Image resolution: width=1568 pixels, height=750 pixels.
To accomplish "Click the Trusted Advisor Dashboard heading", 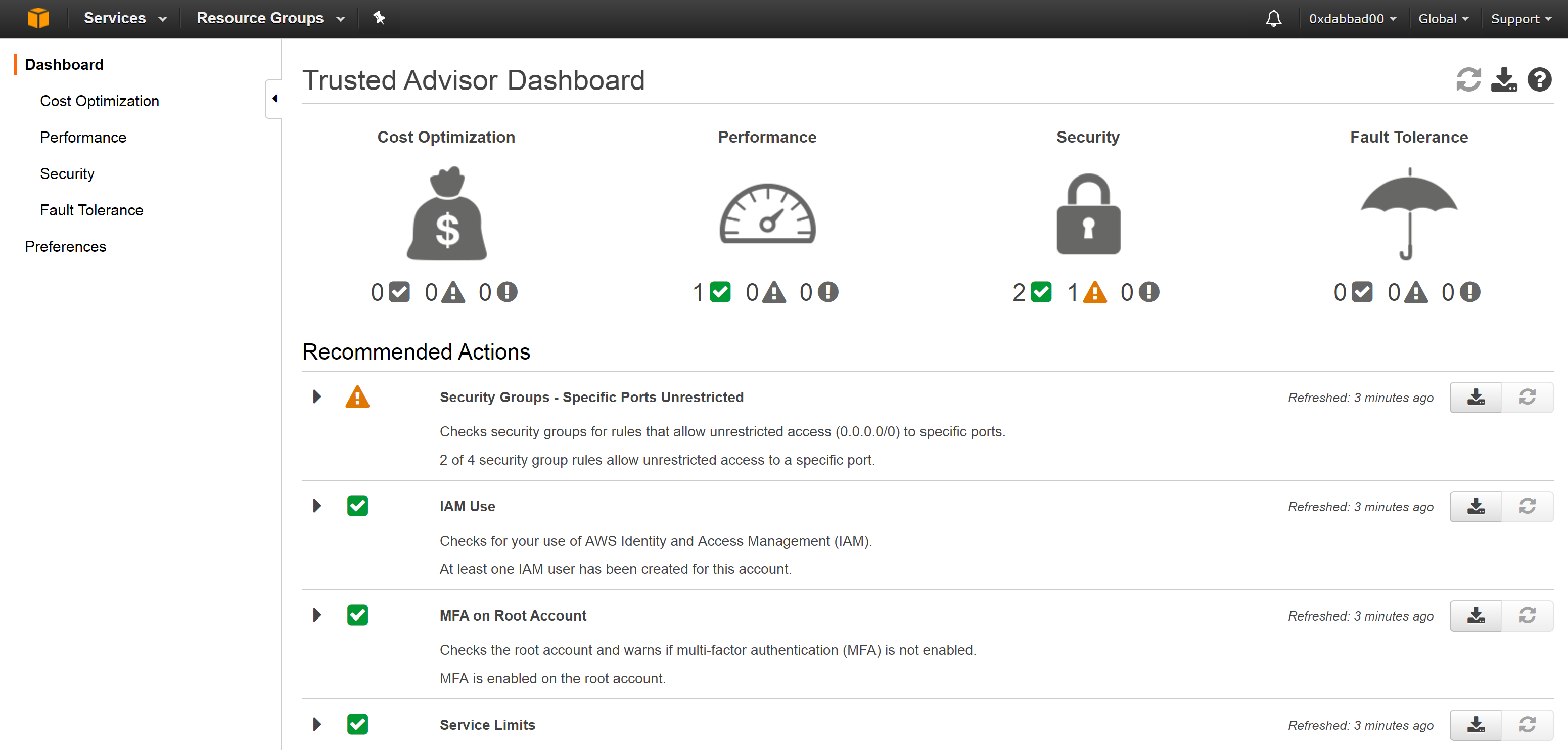I will click(474, 80).
